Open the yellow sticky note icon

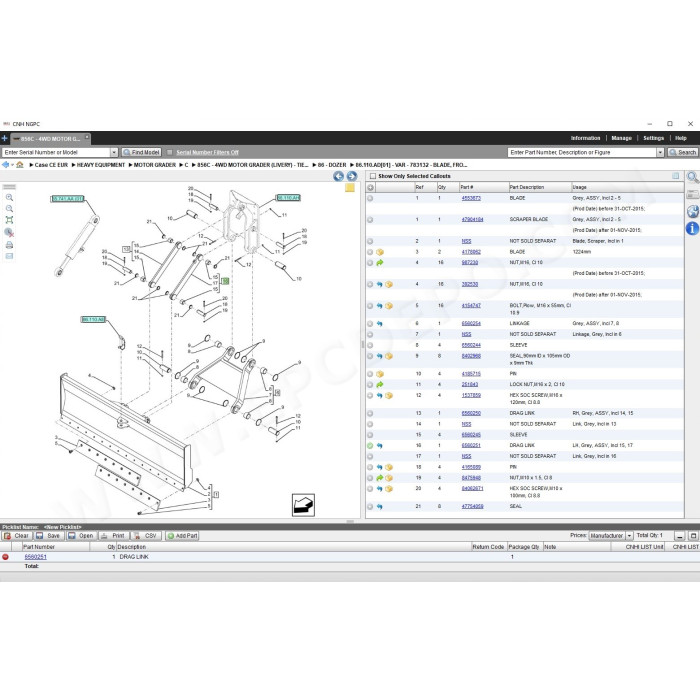coord(350,188)
